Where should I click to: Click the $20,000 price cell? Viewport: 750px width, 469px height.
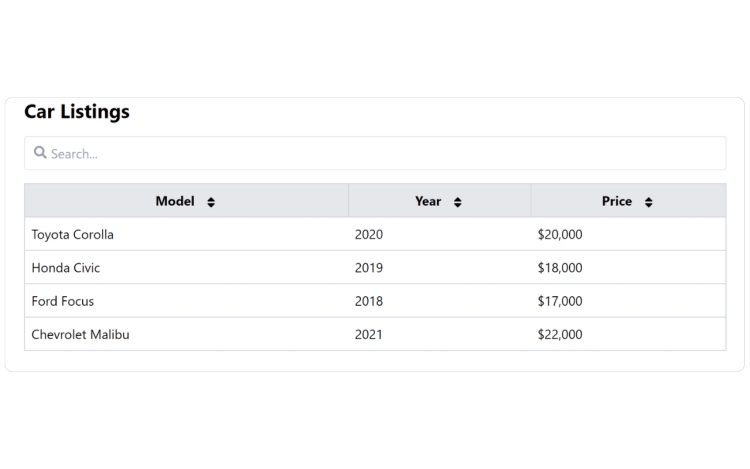click(629, 234)
